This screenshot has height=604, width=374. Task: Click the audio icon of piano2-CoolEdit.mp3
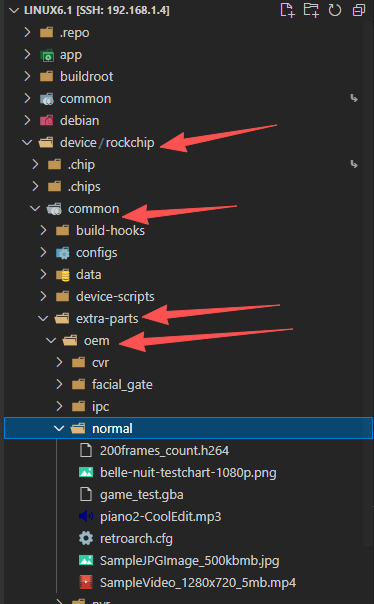tap(86, 516)
